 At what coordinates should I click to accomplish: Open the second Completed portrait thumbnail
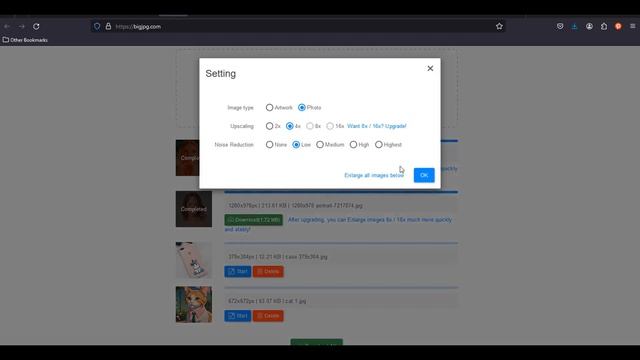[194, 209]
